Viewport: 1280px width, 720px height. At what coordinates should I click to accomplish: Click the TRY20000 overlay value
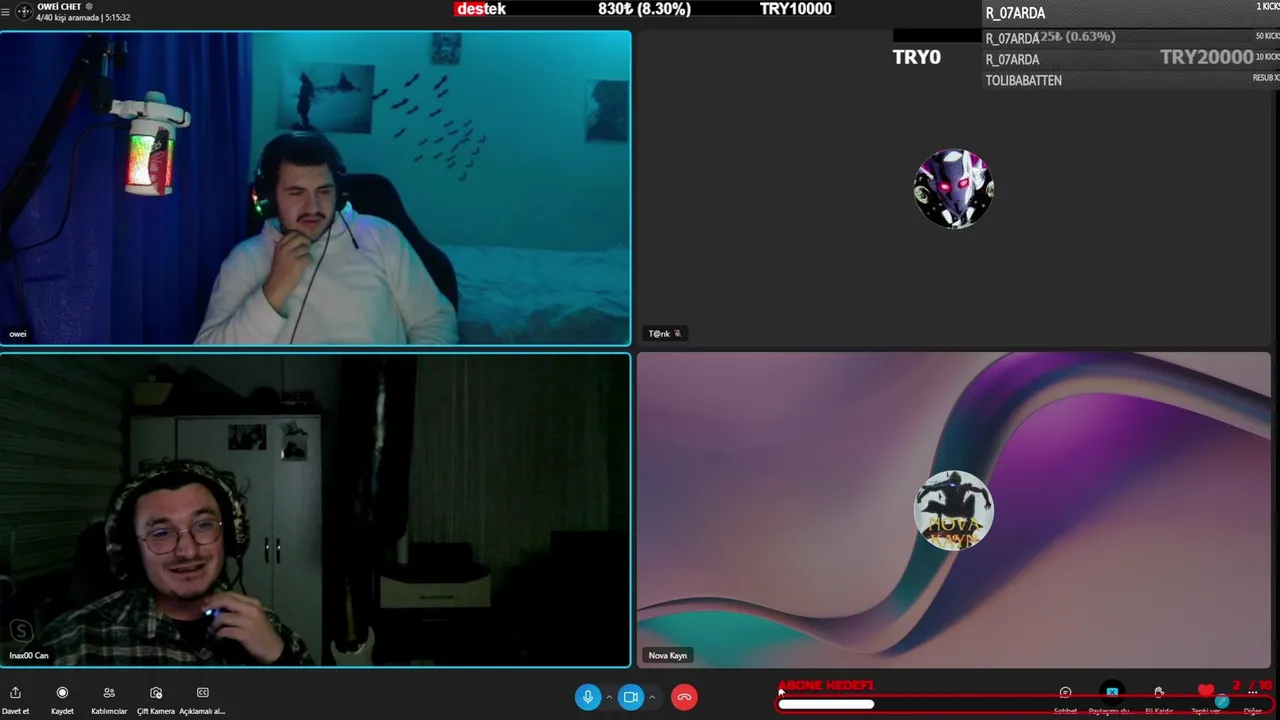click(x=1206, y=58)
